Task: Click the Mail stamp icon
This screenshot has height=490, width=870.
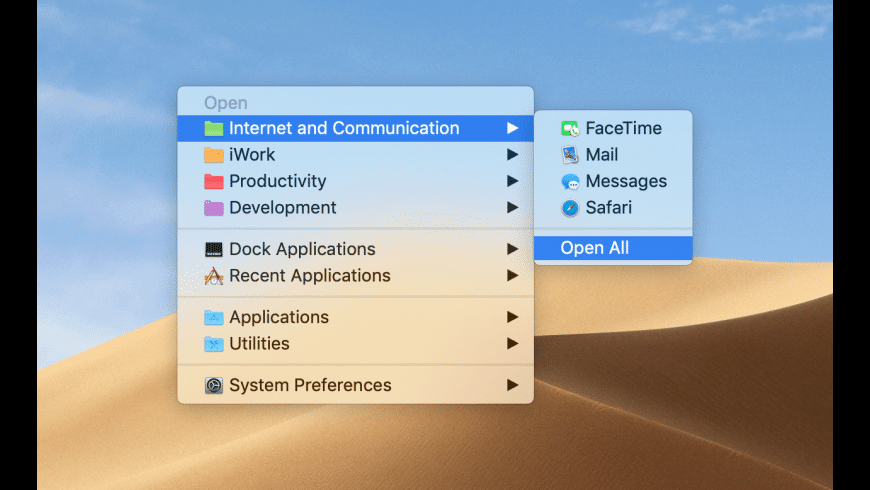Action: (x=570, y=155)
